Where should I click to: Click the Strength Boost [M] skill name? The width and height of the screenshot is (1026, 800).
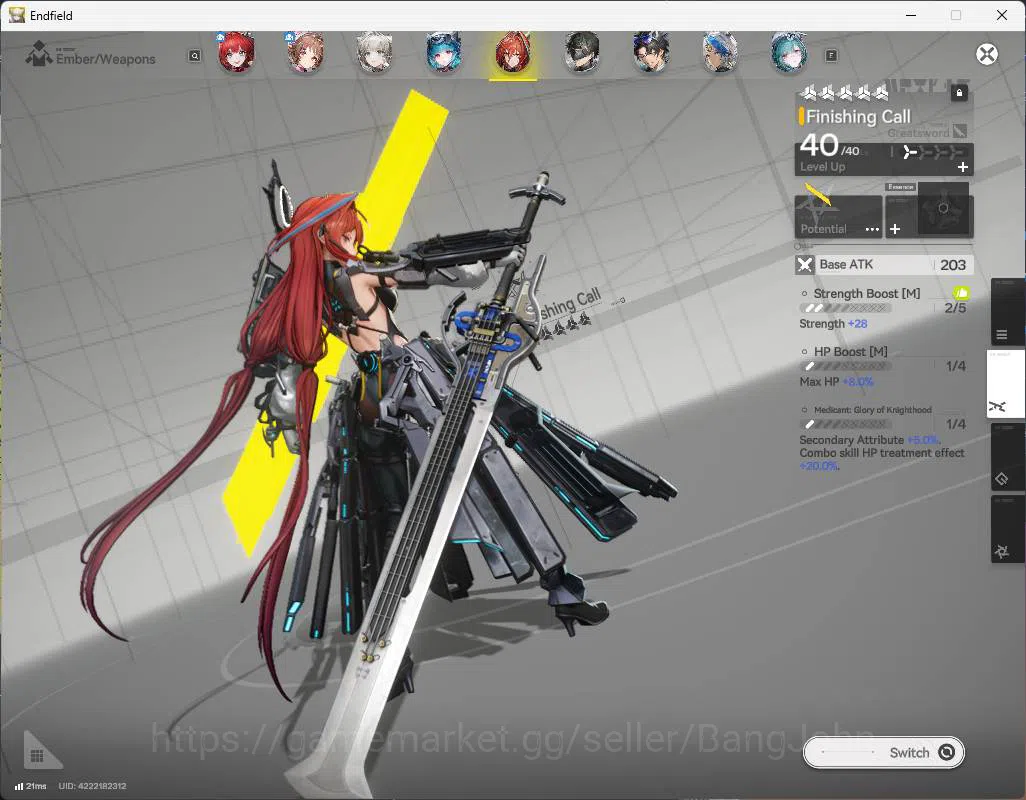pyautogui.click(x=866, y=294)
